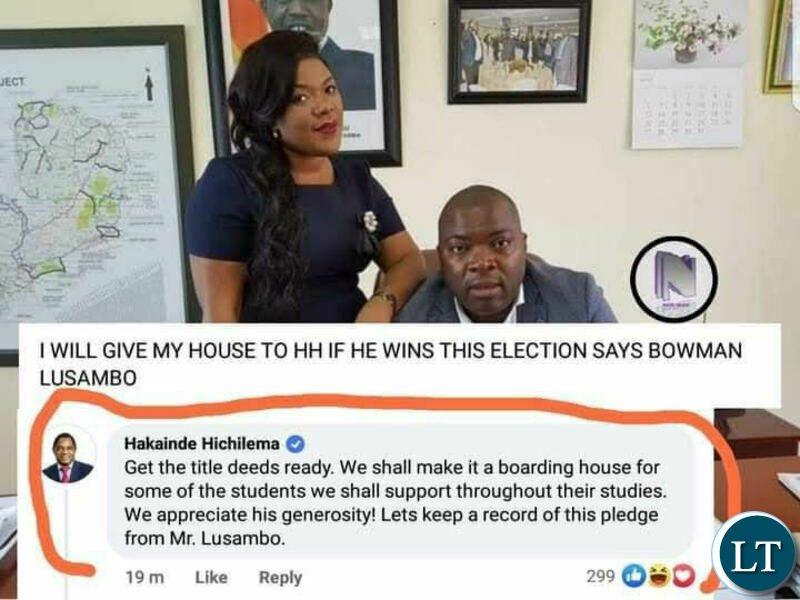
Task: Click the brooch on the navy dress
Action: point(370,221)
